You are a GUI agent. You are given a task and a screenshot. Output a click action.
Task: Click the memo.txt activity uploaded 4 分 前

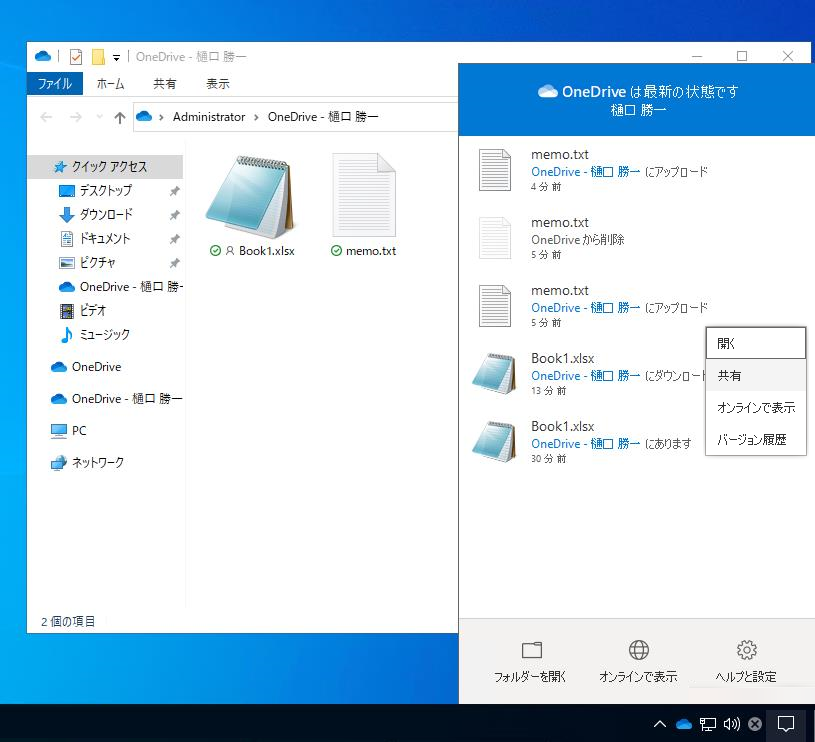[x=637, y=170]
